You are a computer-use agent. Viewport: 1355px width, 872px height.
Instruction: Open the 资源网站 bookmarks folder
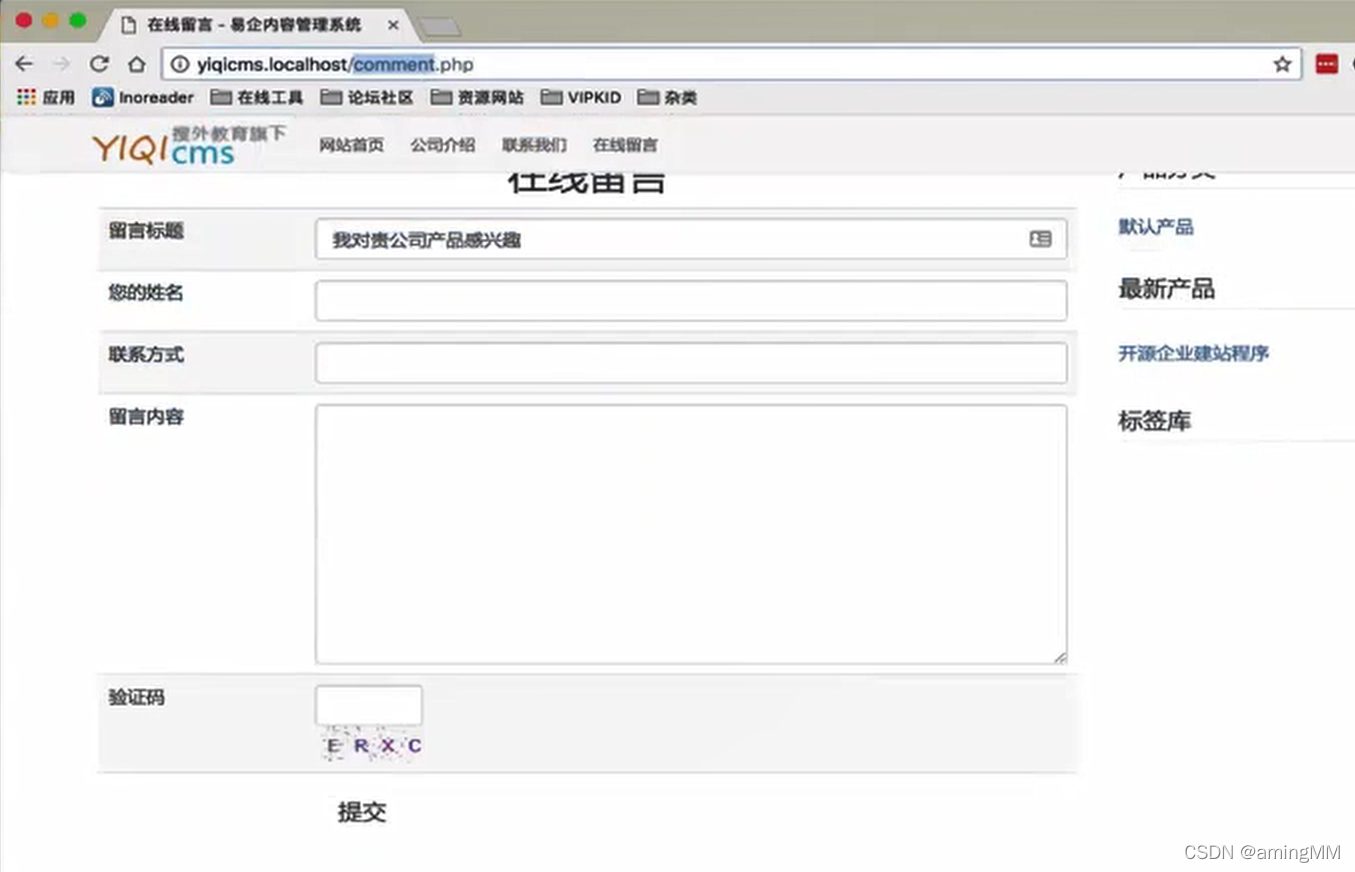tap(477, 97)
